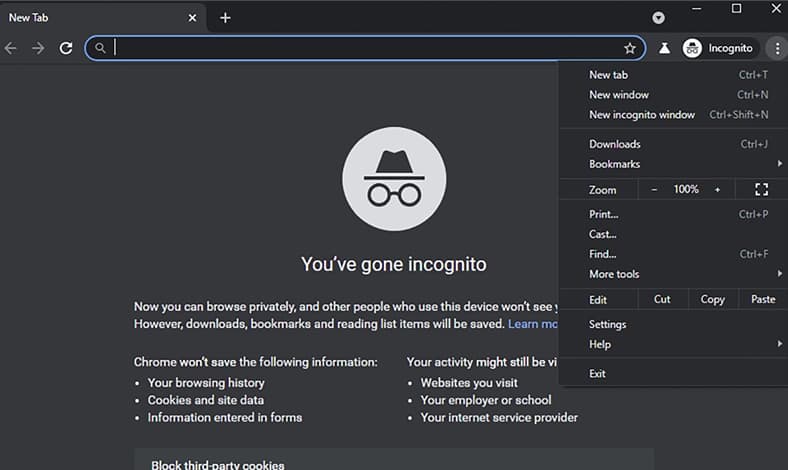Screen dimensions: 788x470
Task: Click the Incognito profile badge
Action: coord(720,48)
